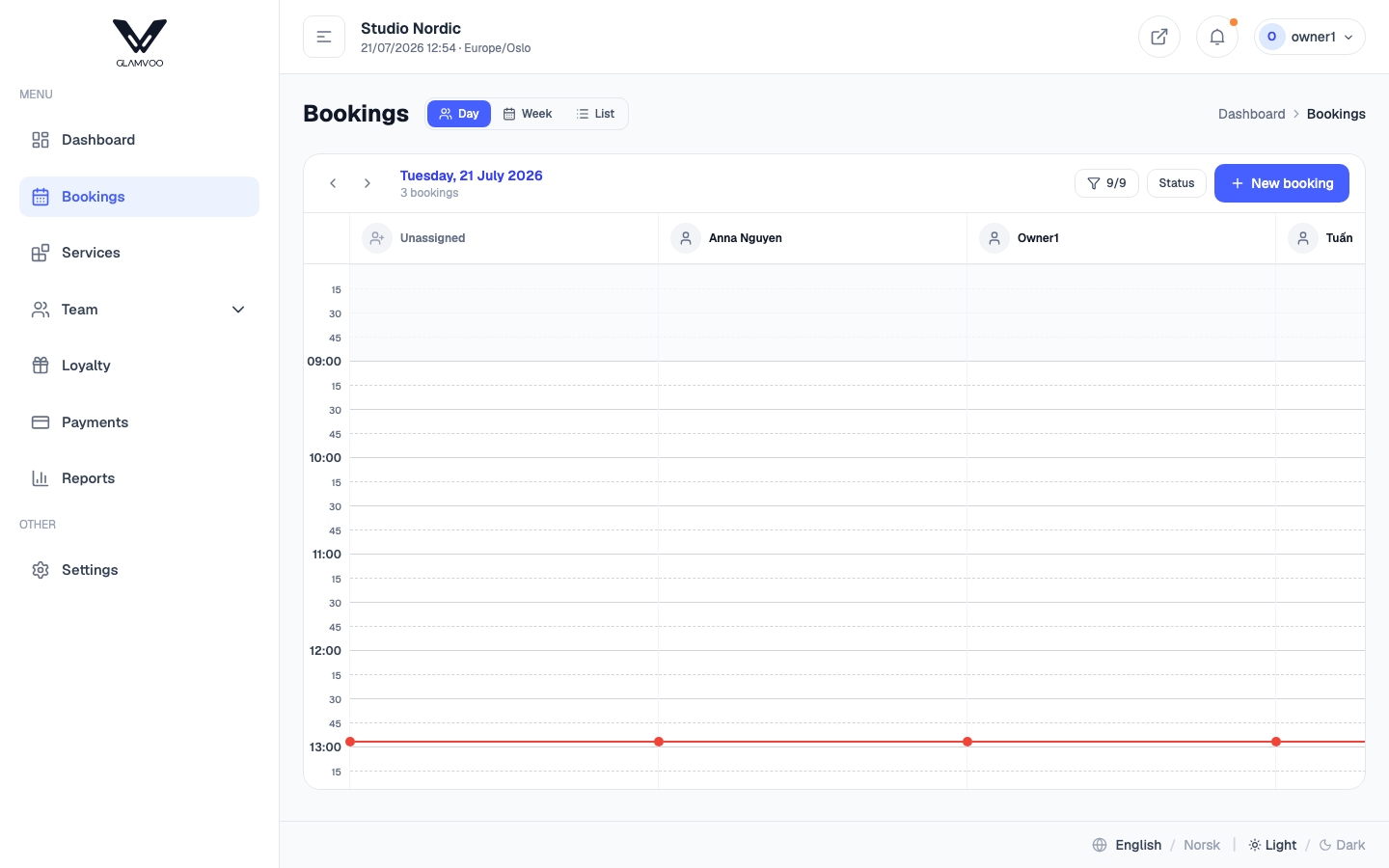Toggle the sidebar with hamburger button
1389x868 pixels.
324,37
